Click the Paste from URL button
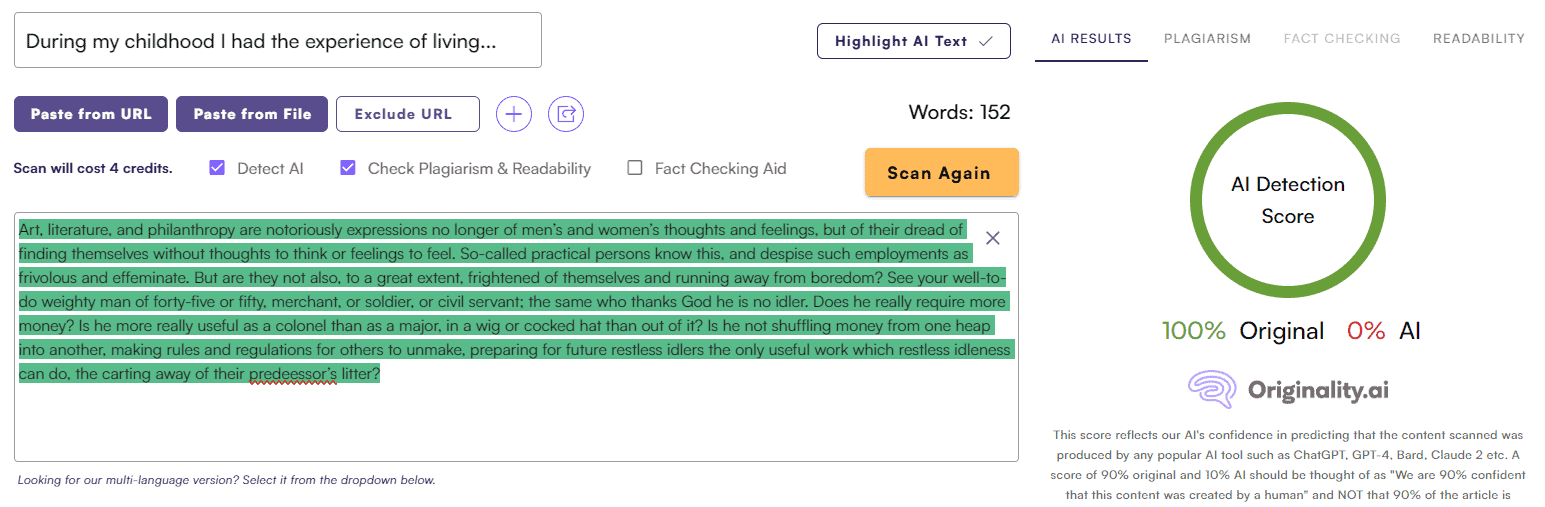Viewport: 1545px width, 507px height. coord(91,114)
